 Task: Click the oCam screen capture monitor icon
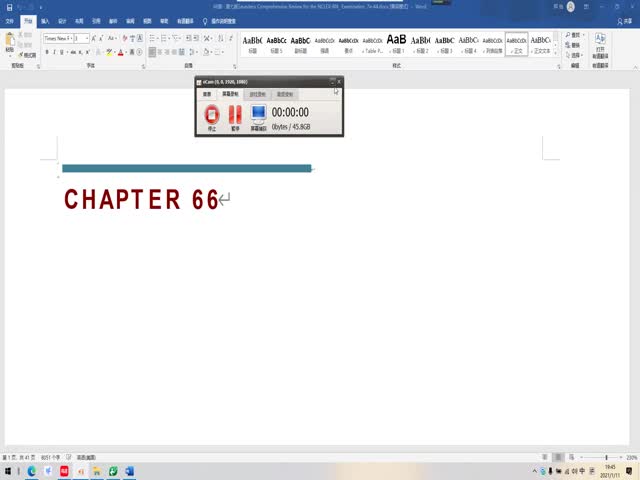258,115
